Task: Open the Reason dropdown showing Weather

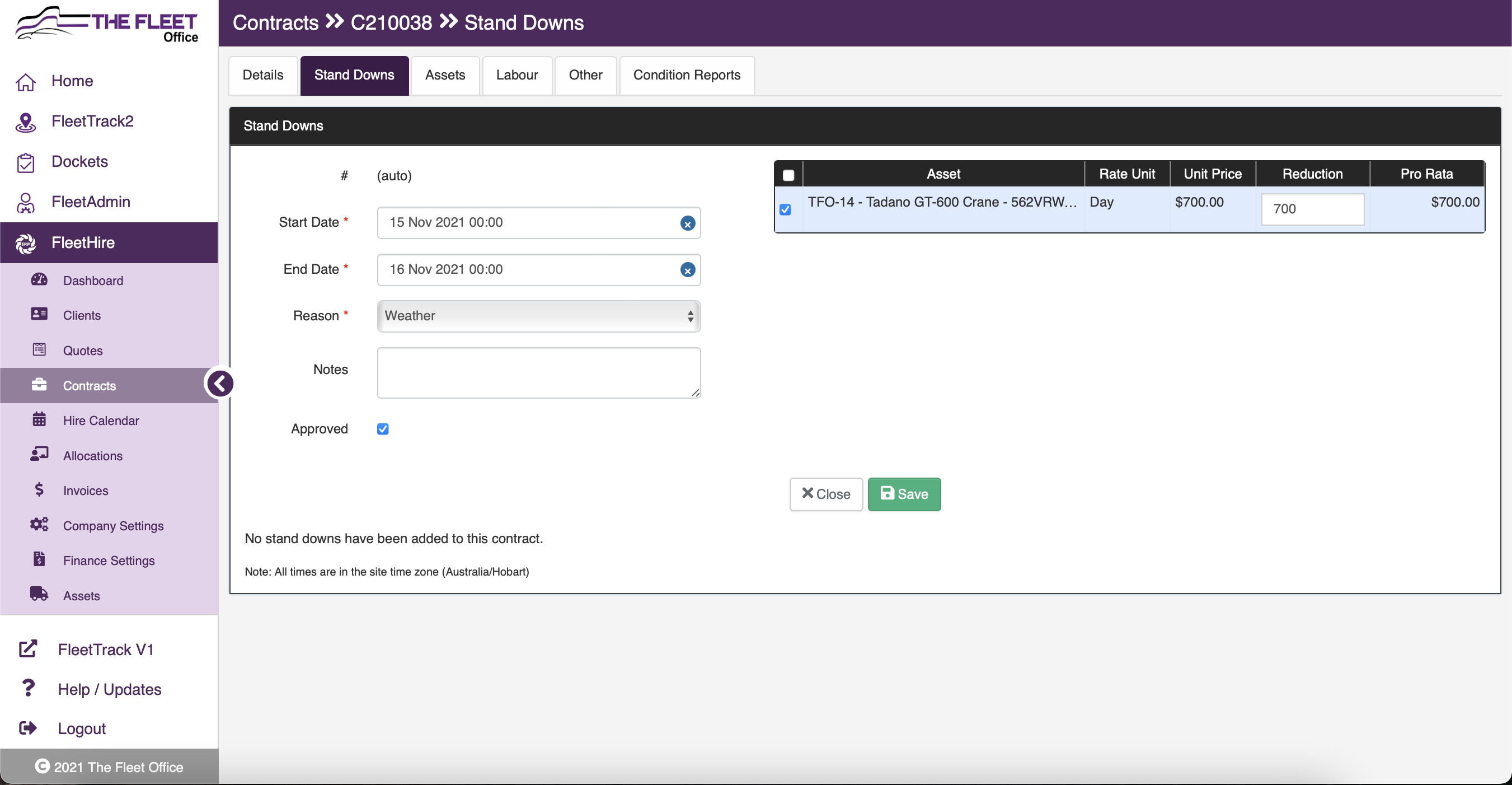Action: point(538,316)
